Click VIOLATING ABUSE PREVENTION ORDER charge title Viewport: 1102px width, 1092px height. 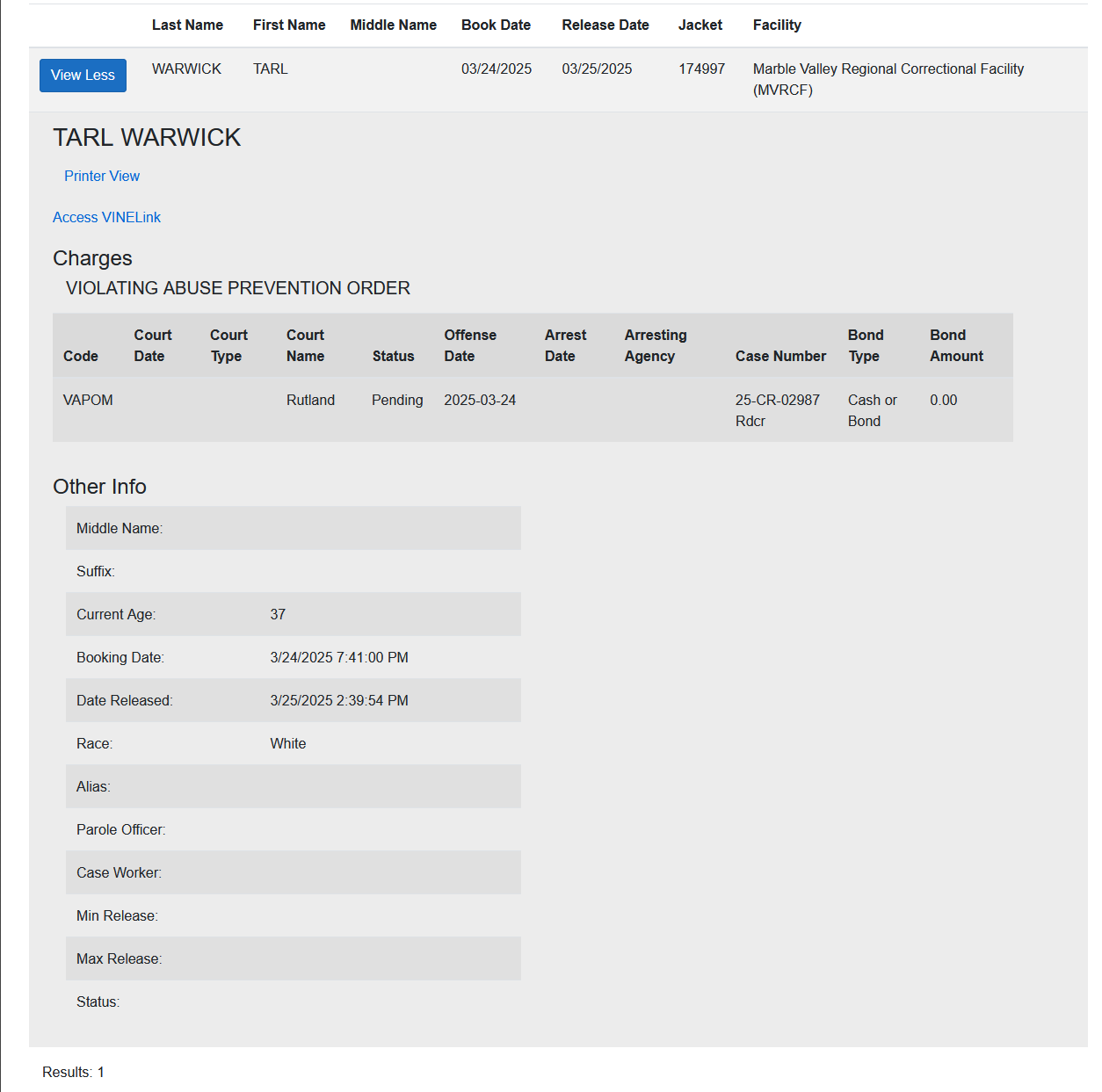click(x=238, y=288)
